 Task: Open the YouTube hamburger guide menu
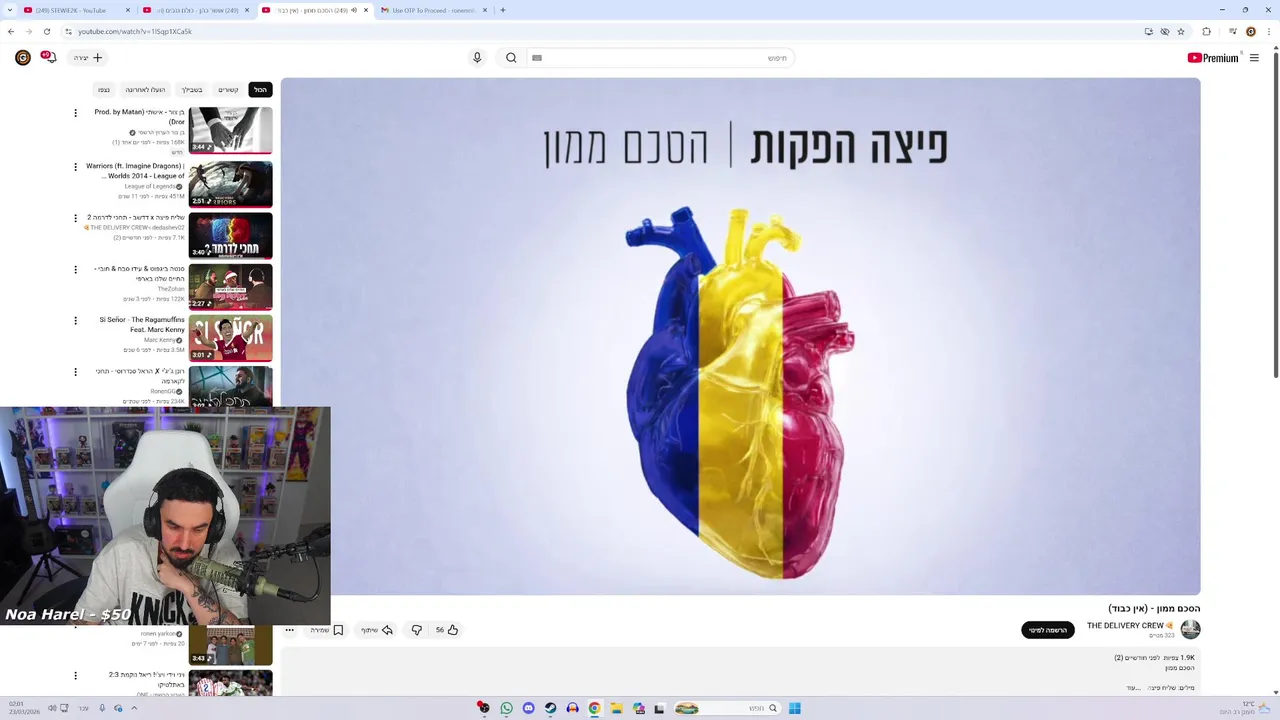coord(1254,58)
